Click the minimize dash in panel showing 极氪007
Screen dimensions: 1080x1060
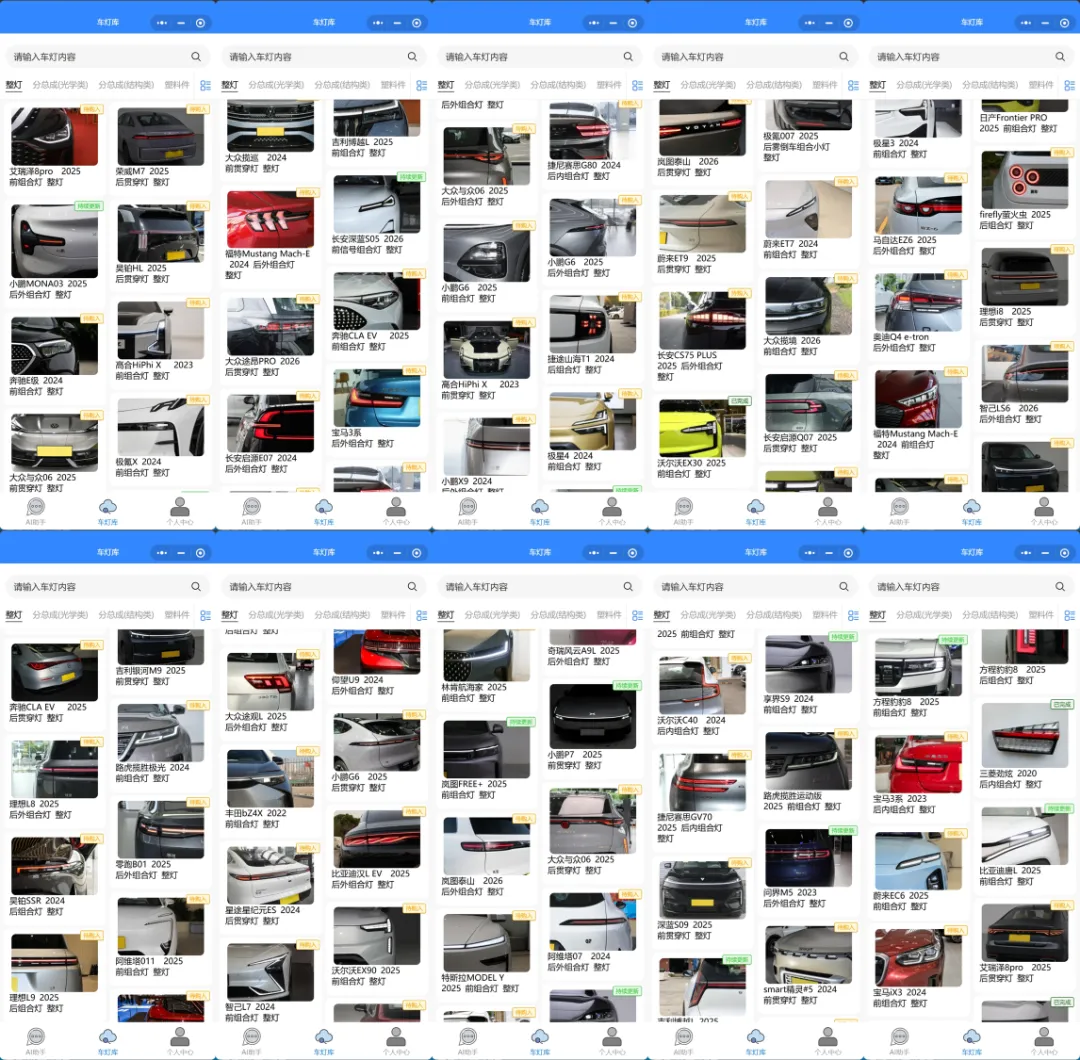(x=829, y=23)
